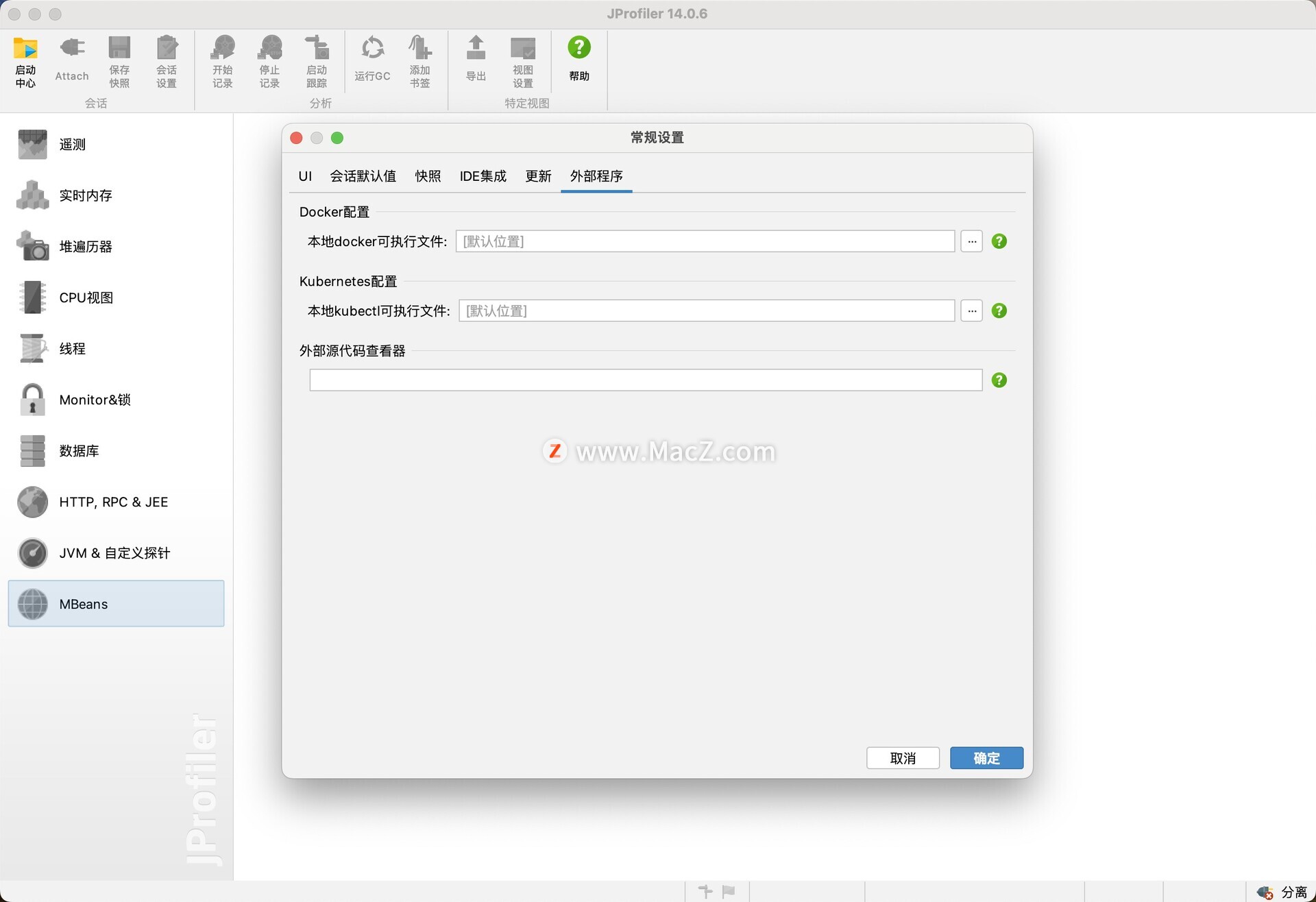
Task: Click the 外部源代码查看器 text field
Action: (x=646, y=380)
